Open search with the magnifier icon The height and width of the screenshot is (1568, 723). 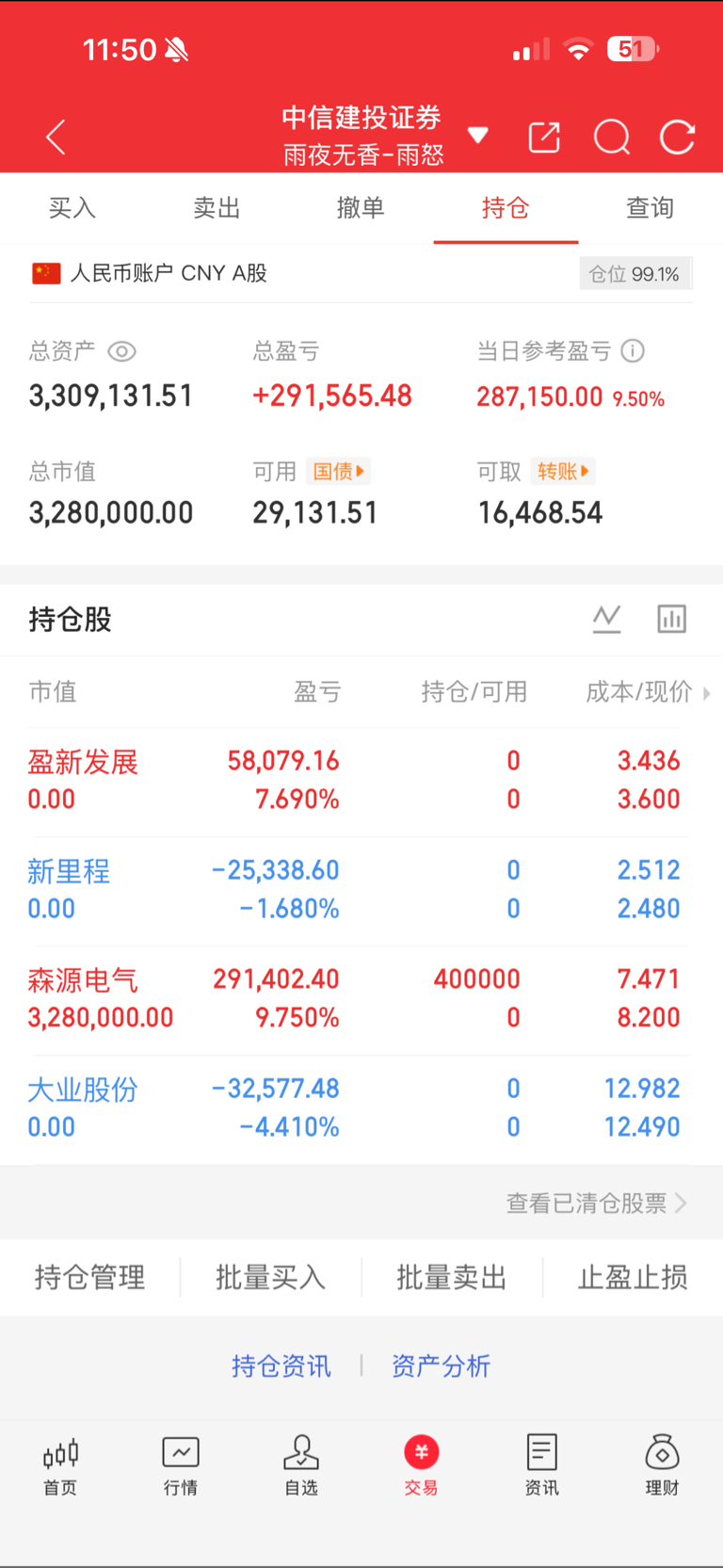612,137
